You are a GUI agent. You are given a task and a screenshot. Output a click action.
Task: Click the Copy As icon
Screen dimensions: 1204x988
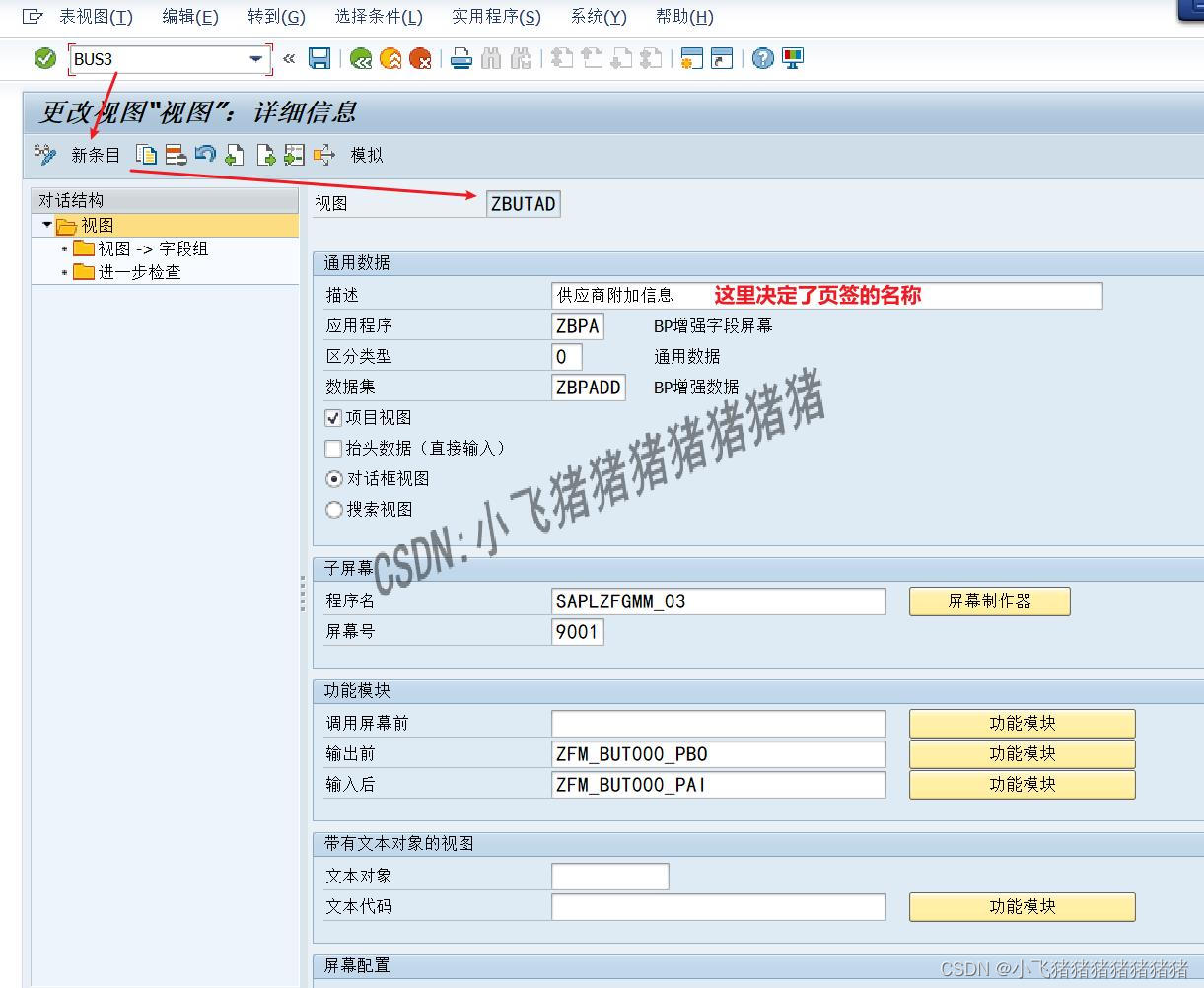coord(146,155)
